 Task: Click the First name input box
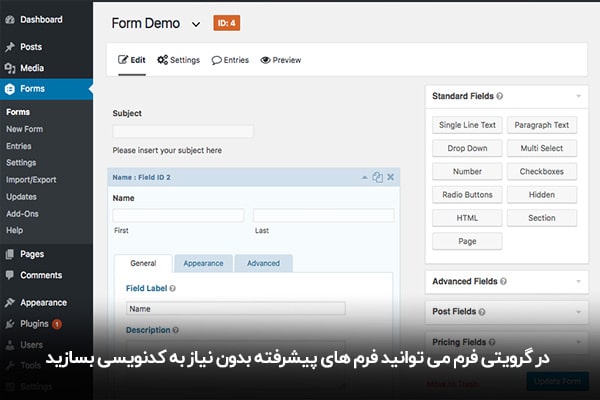click(178, 215)
